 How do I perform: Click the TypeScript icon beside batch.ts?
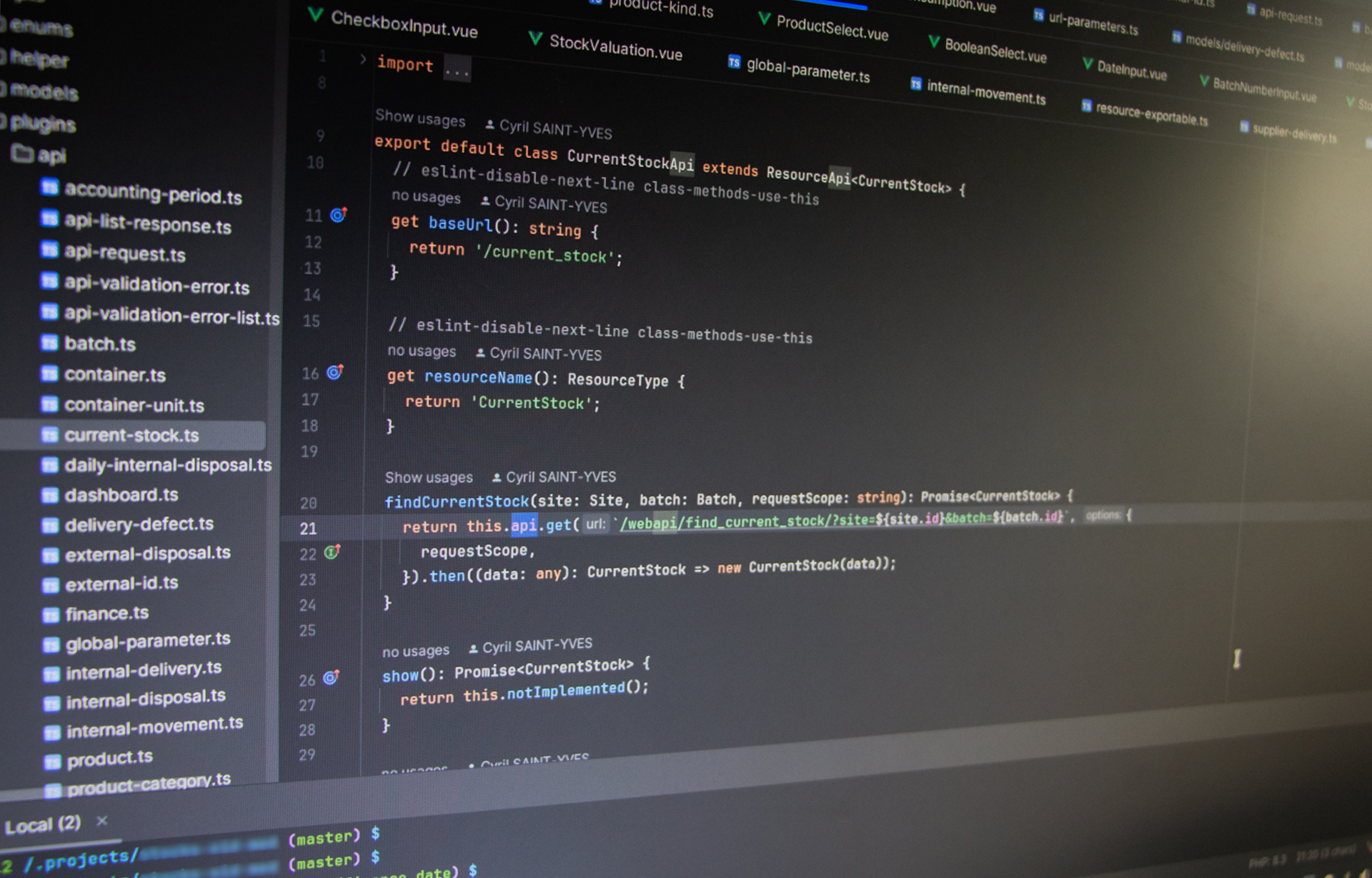(x=49, y=344)
